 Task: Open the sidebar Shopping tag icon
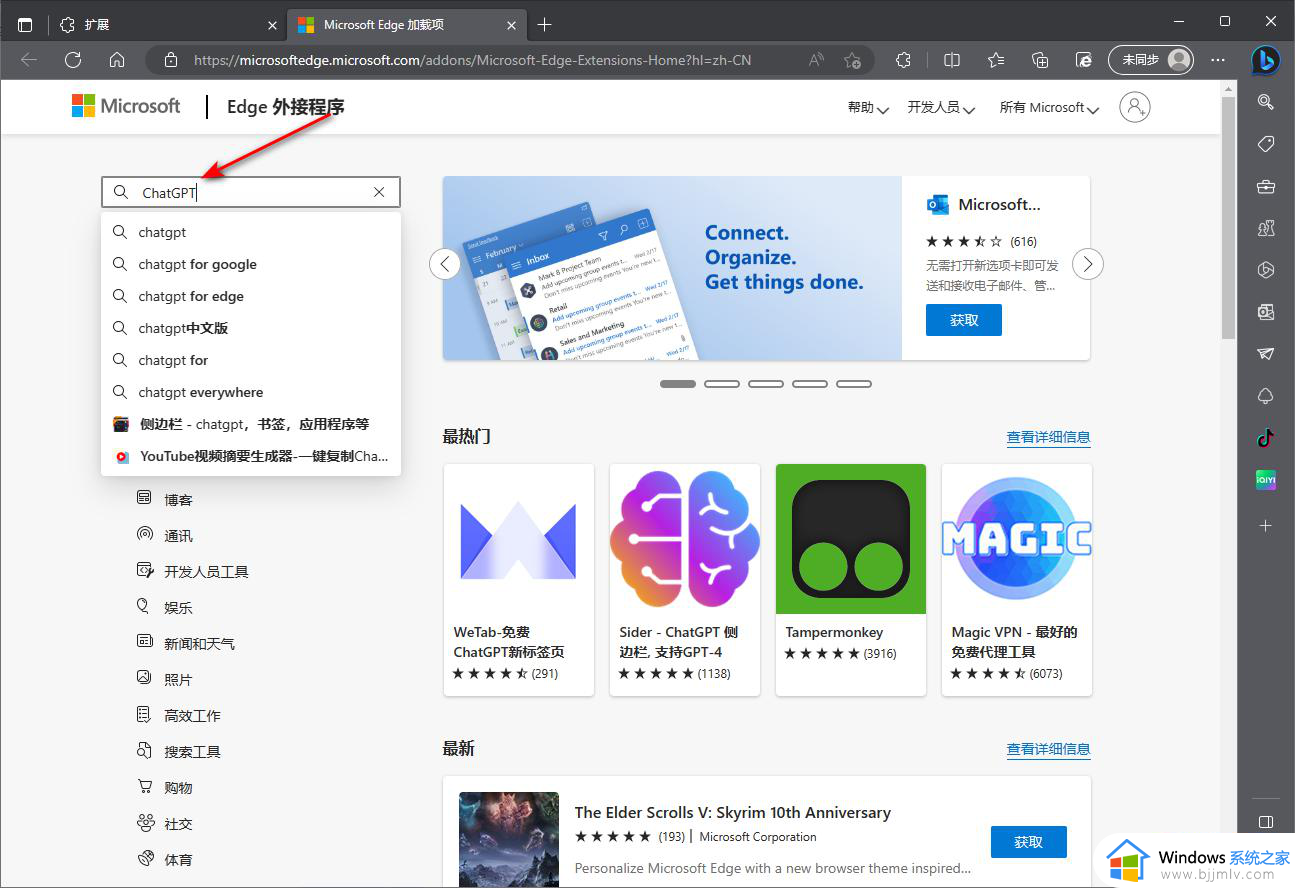coord(1266,144)
